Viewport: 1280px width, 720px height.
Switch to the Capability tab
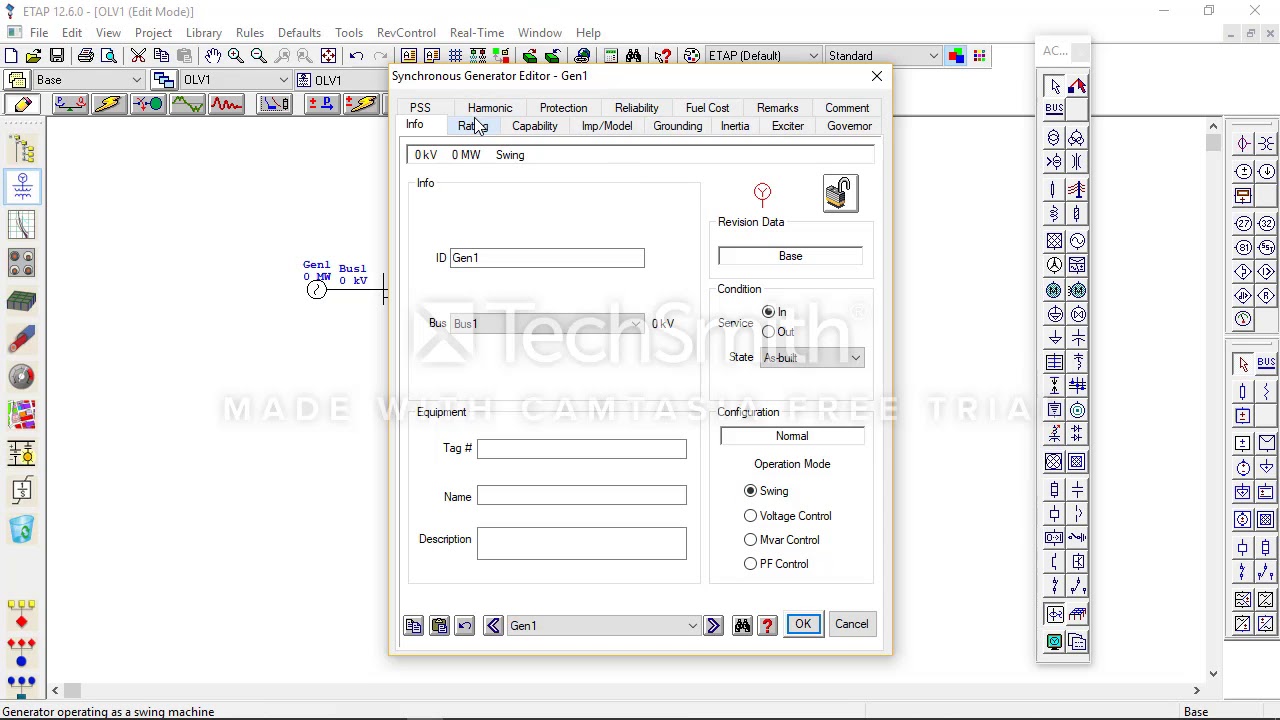535,126
